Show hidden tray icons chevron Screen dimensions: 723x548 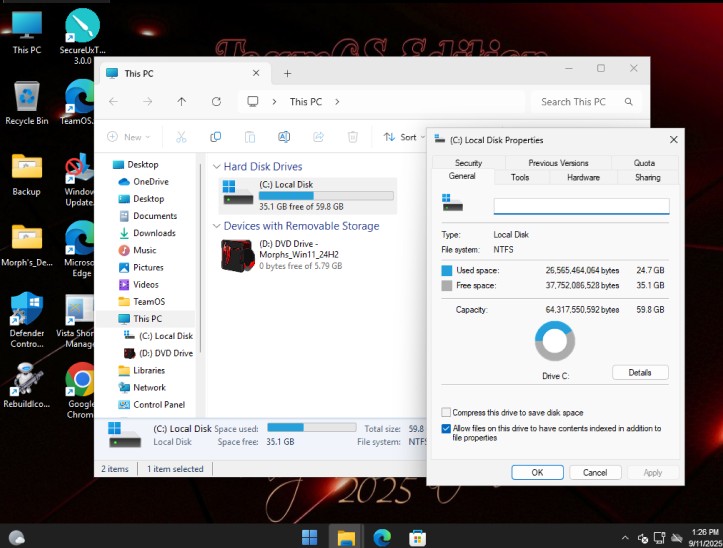click(625, 538)
